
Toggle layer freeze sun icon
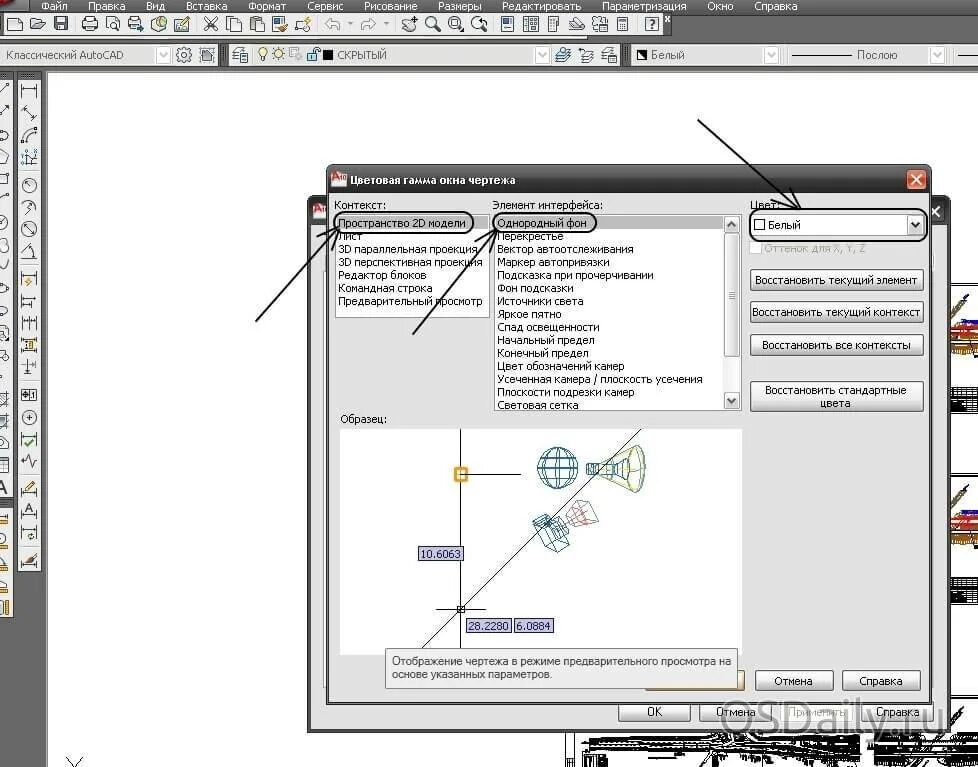coord(278,55)
